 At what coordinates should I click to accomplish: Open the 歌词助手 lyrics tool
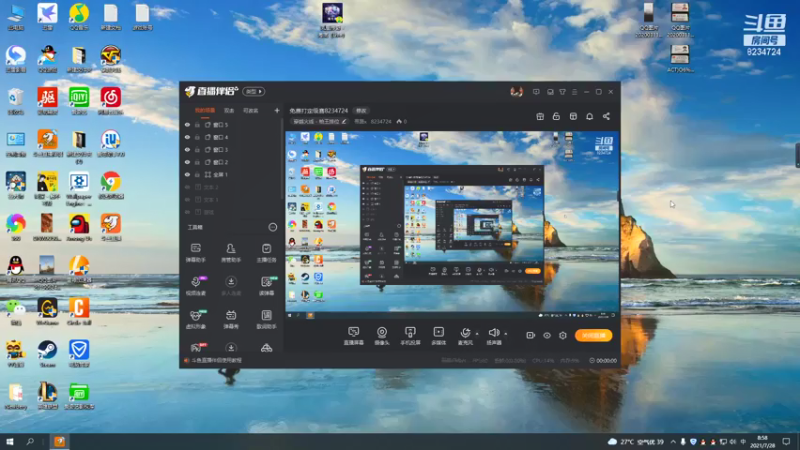point(266,319)
